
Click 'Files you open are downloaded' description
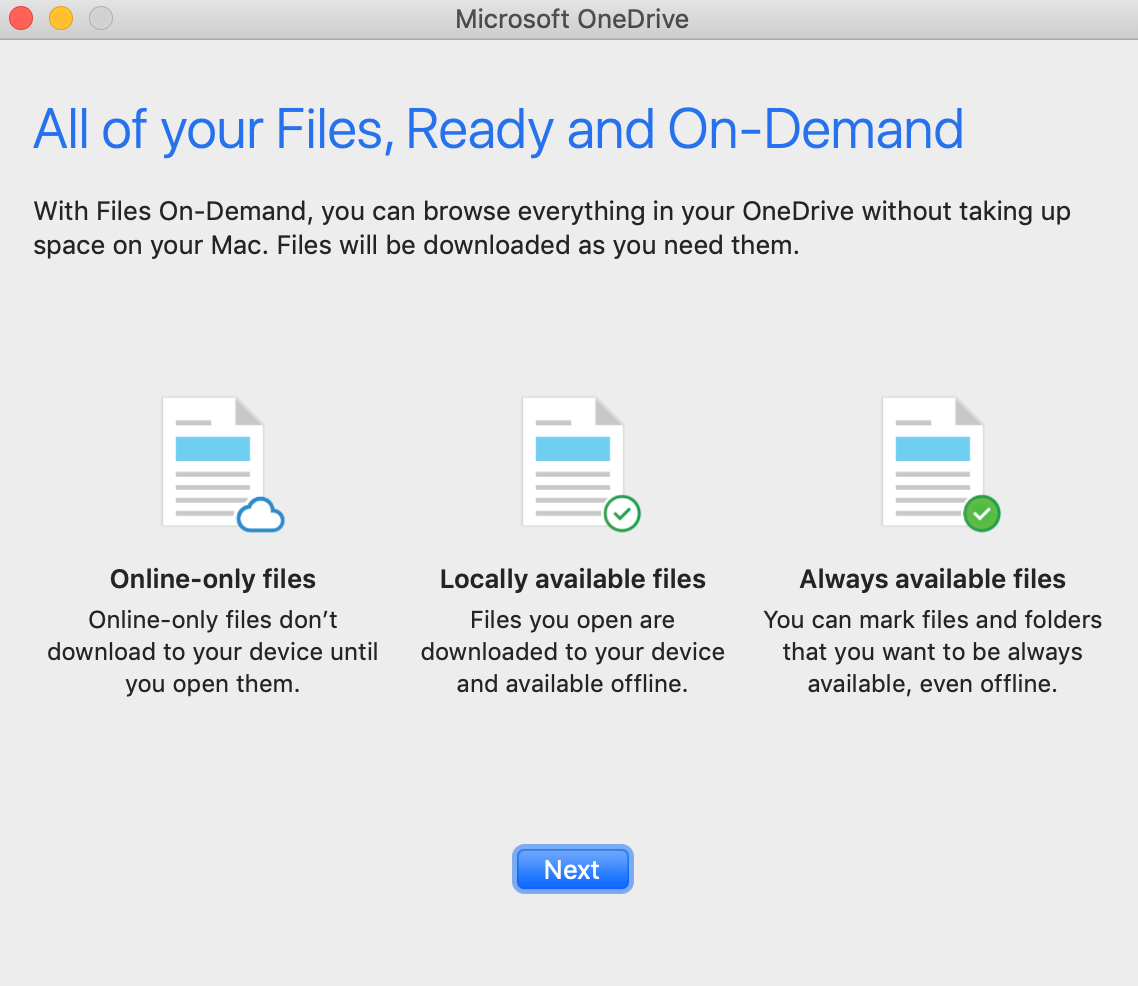[x=573, y=652]
